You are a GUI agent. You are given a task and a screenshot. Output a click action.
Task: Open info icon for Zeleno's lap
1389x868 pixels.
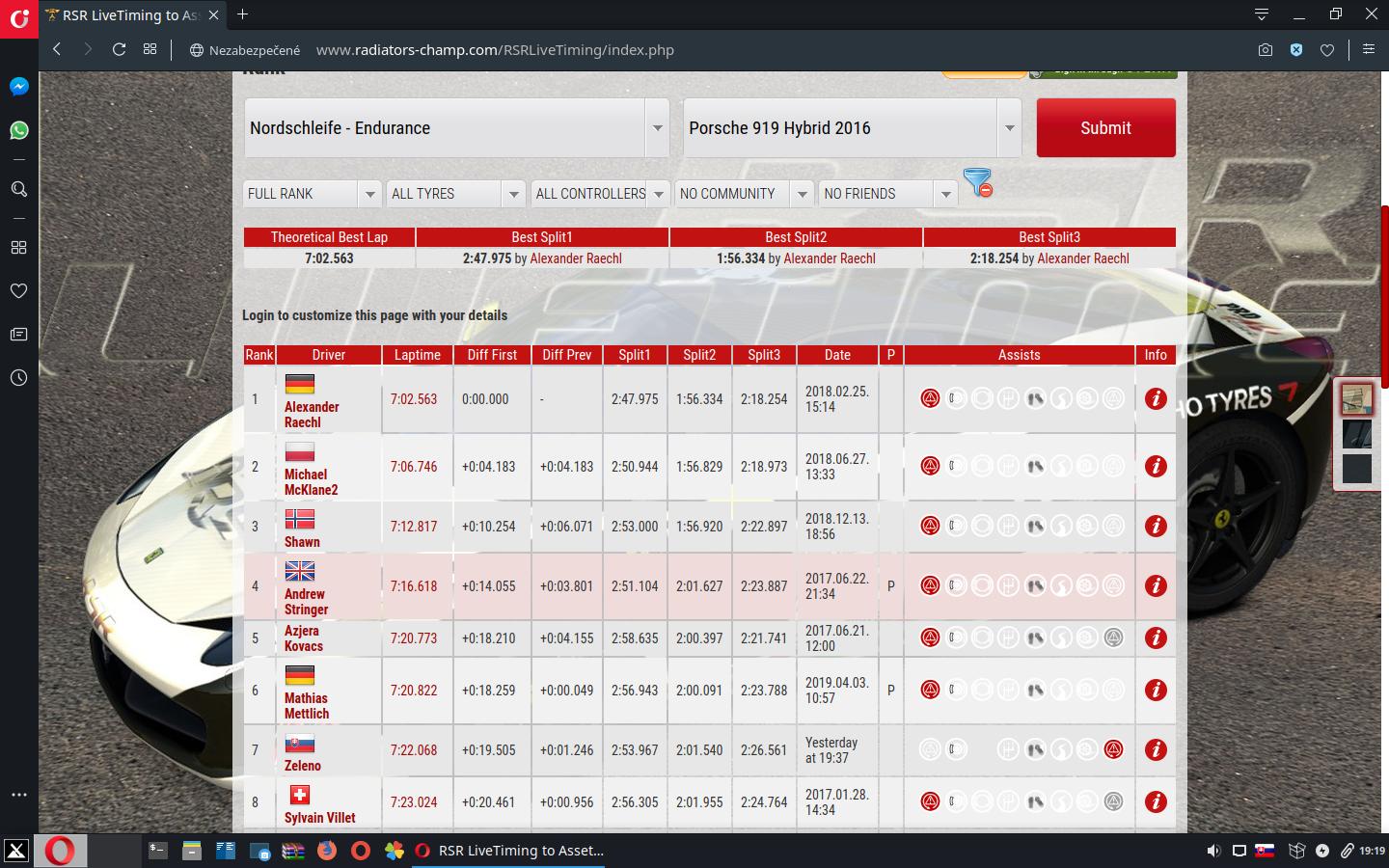tap(1156, 749)
